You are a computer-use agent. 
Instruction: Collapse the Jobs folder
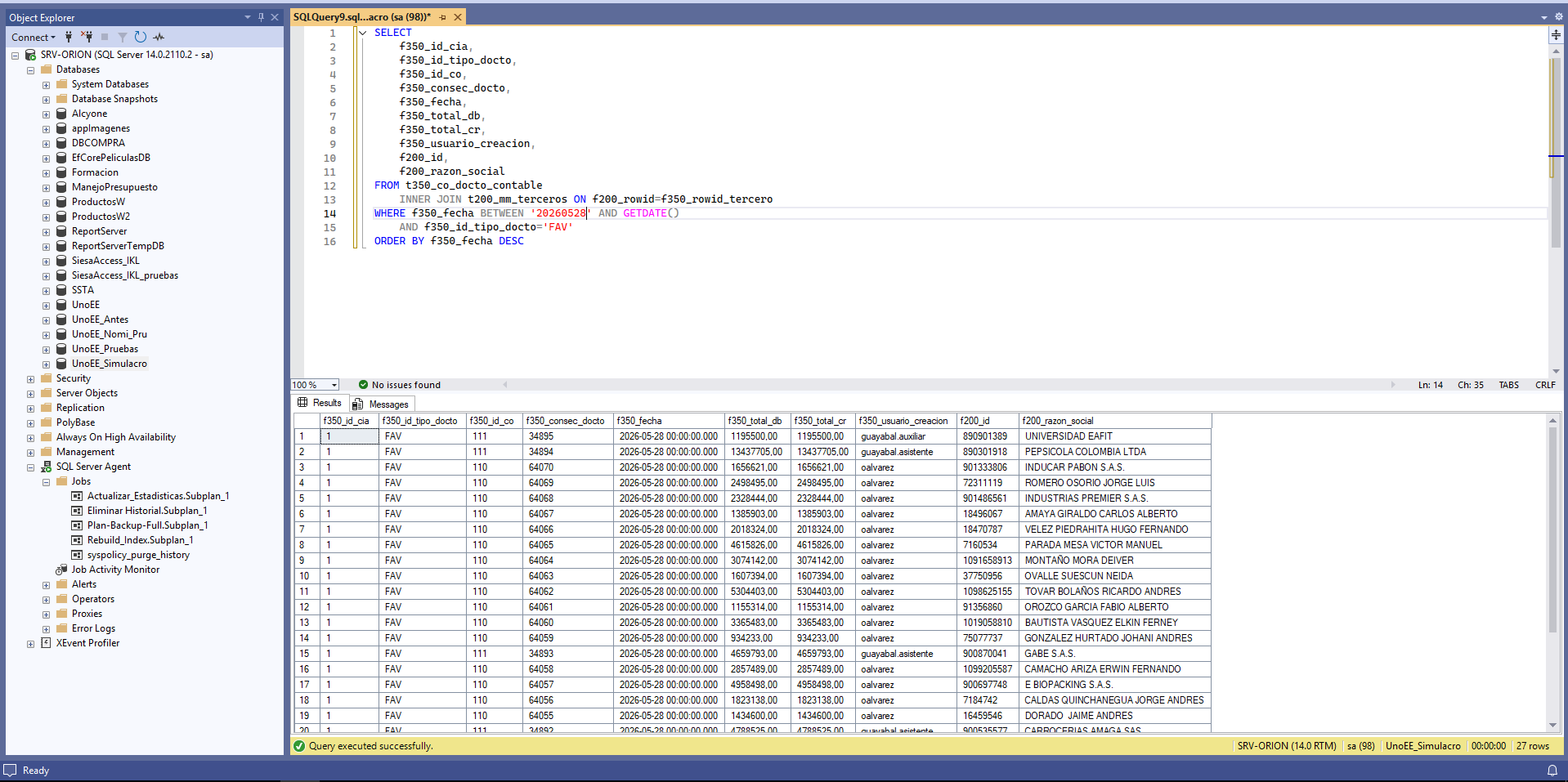pos(46,482)
